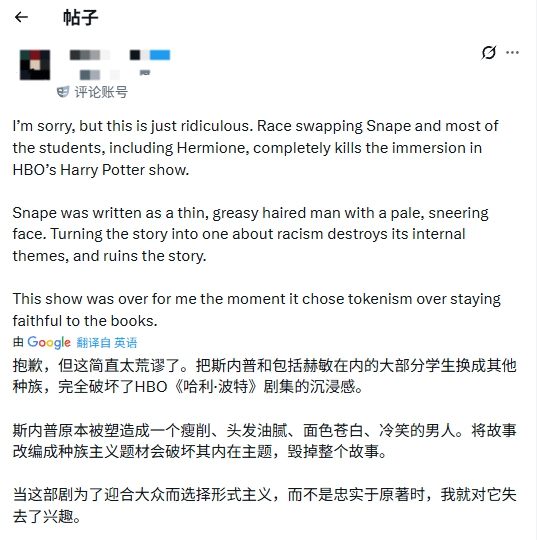This screenshot has height=540, width=537.
Task: Open the three-dot more options menu
Action: tap(512, 53)
